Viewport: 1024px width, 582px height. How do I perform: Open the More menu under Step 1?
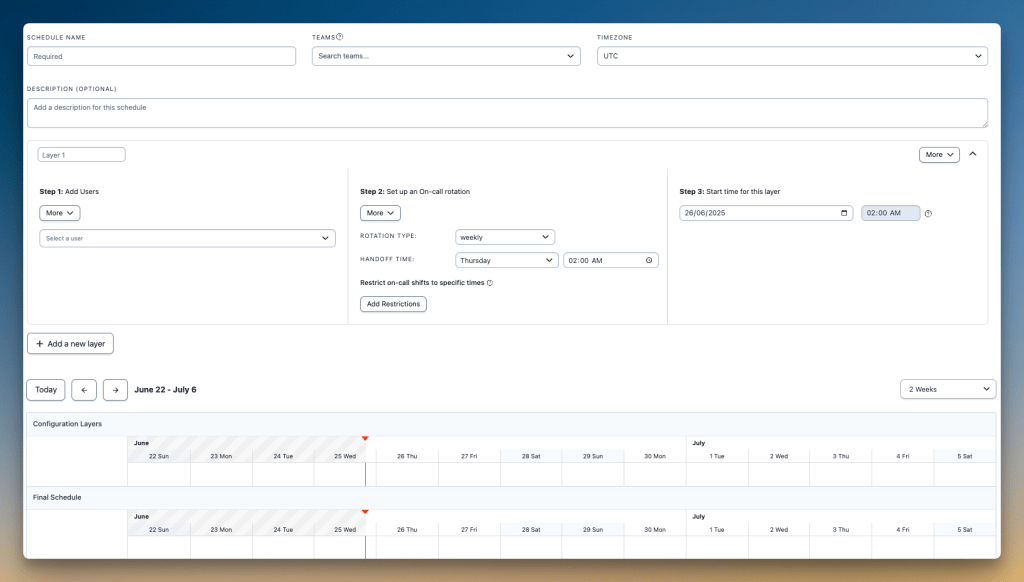59,212
